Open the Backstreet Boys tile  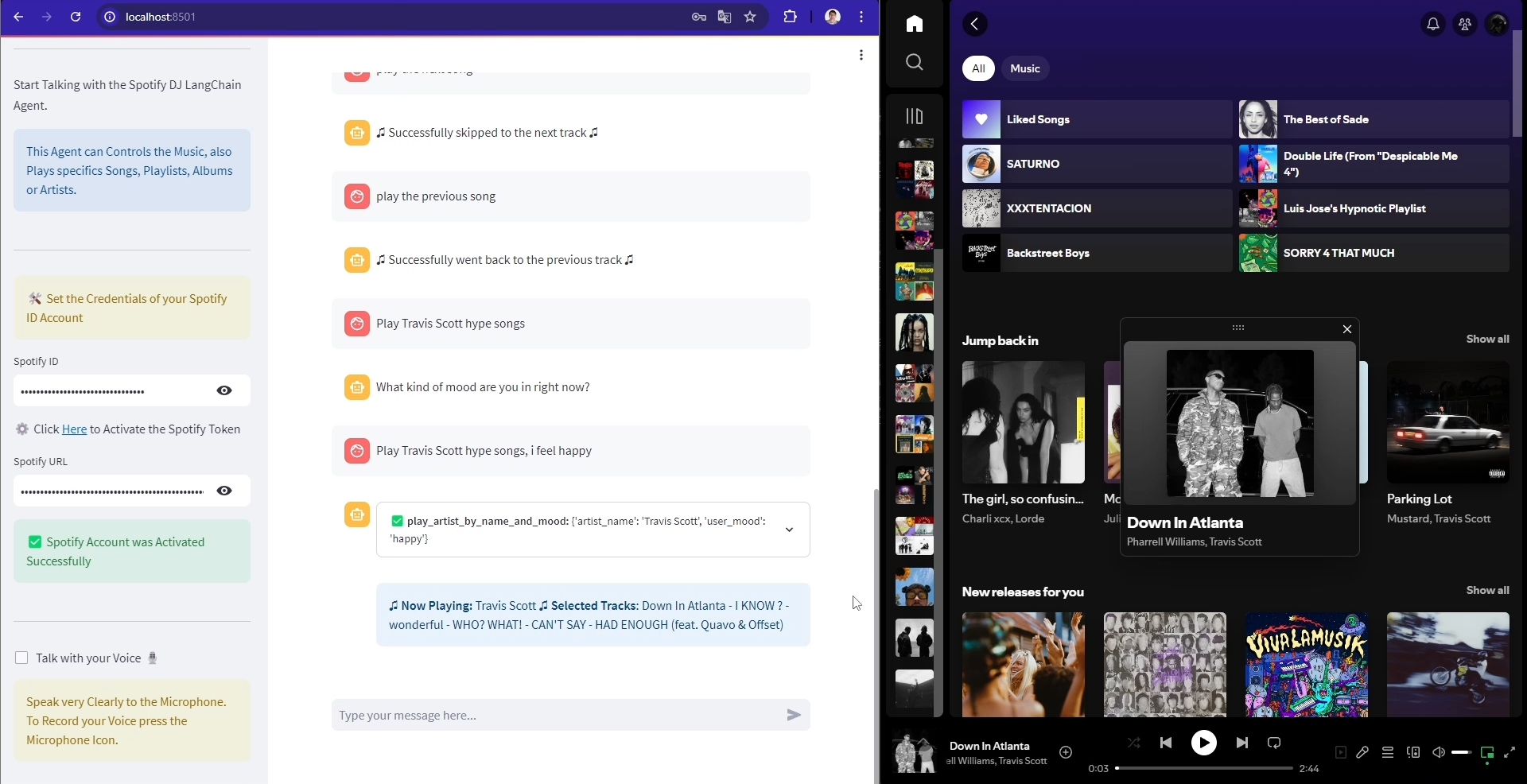pos(1097,253)
